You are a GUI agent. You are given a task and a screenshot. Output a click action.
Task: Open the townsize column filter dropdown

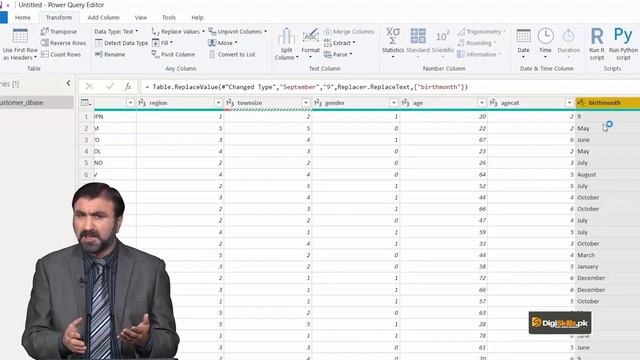(306, 103)
